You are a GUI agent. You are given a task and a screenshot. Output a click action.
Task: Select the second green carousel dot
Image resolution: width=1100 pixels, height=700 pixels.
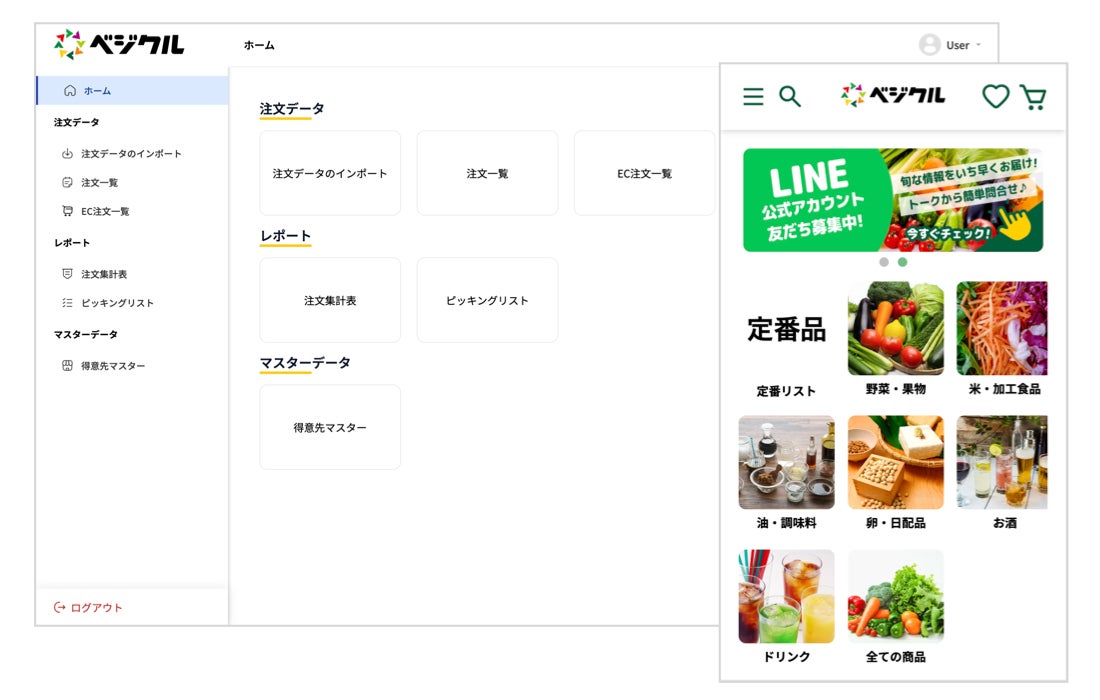(x=903, y=262)
